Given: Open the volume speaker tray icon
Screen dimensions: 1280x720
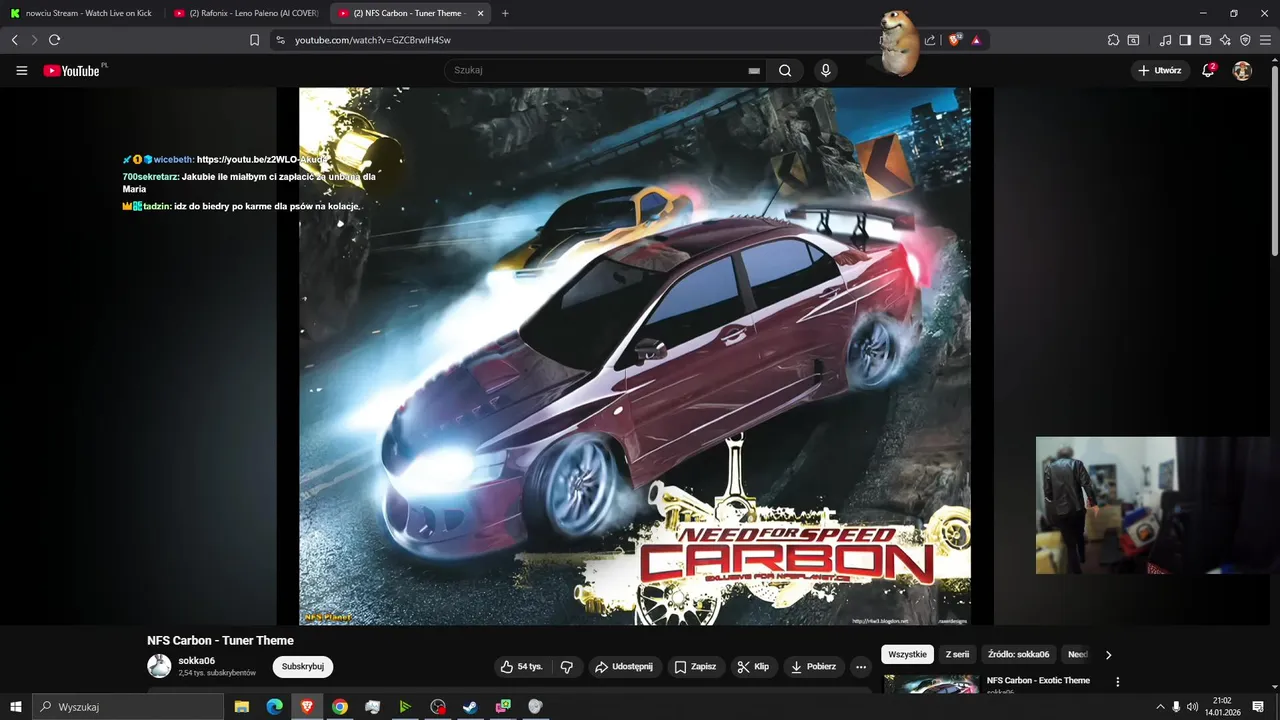Looking at the screenshot, I should point(1192,707).
